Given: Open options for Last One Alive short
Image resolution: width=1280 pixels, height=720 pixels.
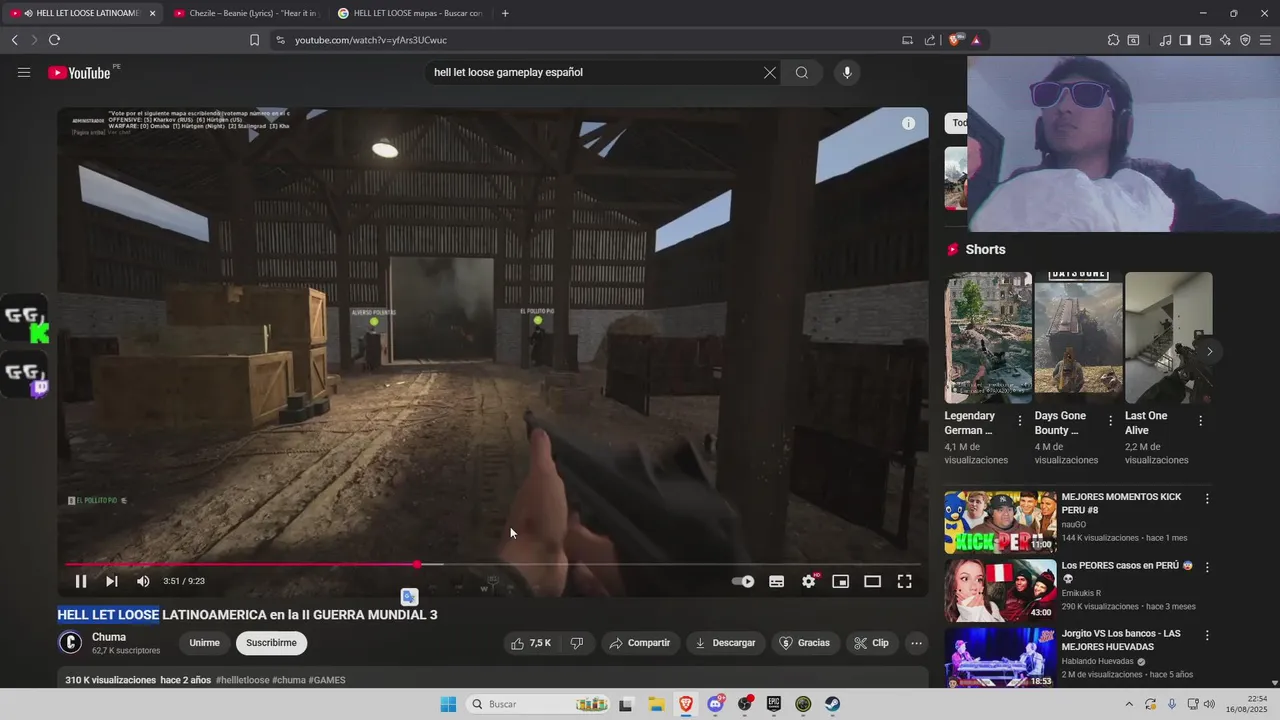Looking at the screenshot, I should pyautogui.click(x=1200, y=421).
